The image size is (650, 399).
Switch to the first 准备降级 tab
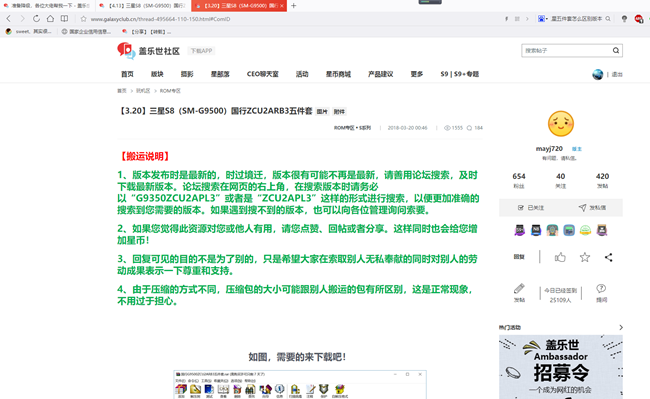click(x=48, y=6)
